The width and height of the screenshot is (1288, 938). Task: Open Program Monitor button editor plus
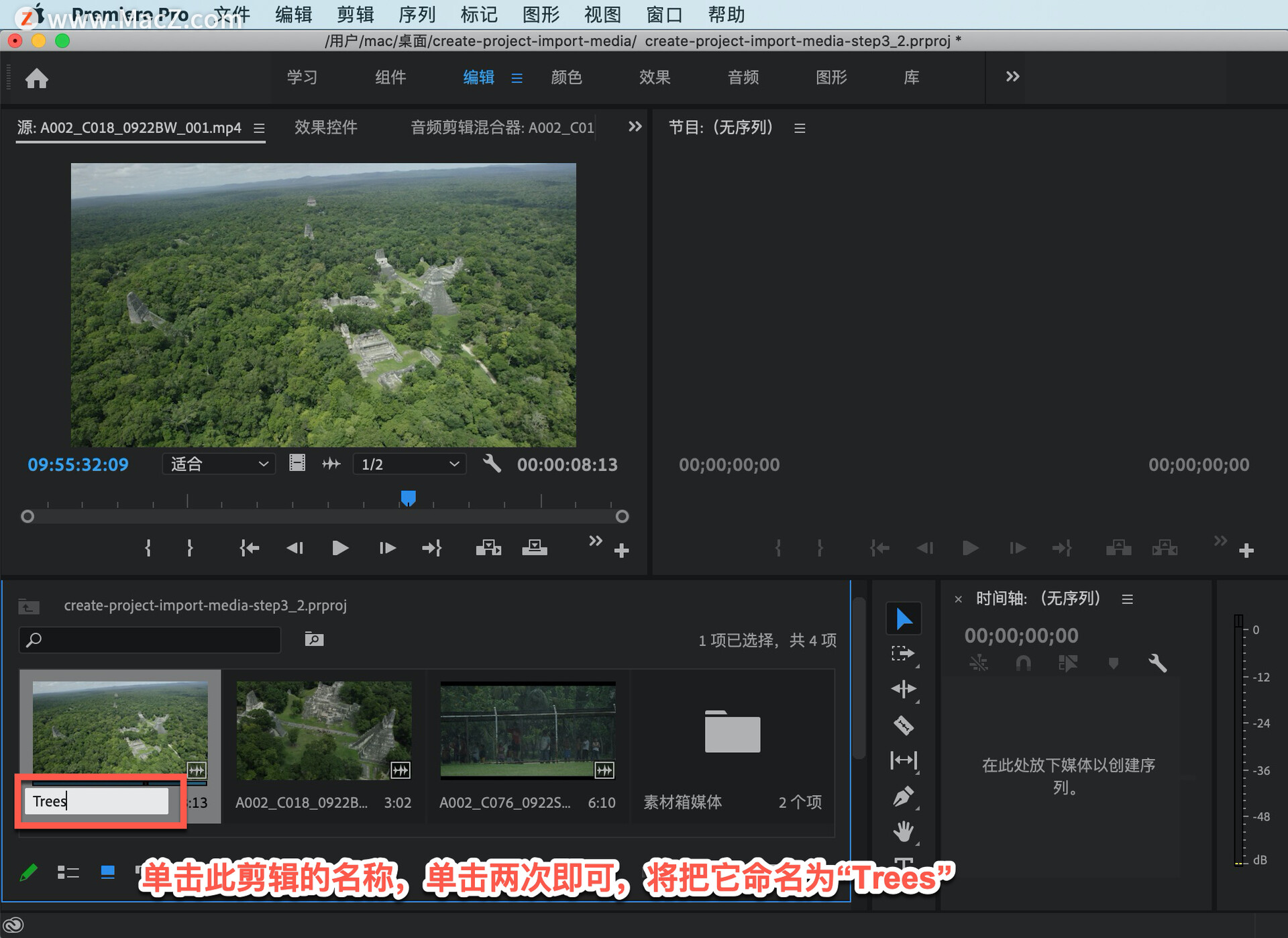tap(1246, 551)
